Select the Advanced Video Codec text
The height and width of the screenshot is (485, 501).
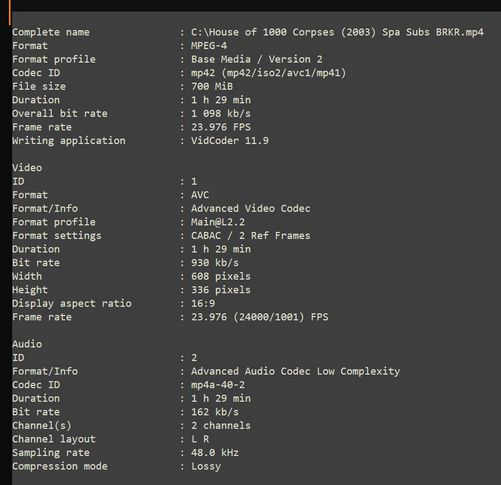tap(250, 209)
